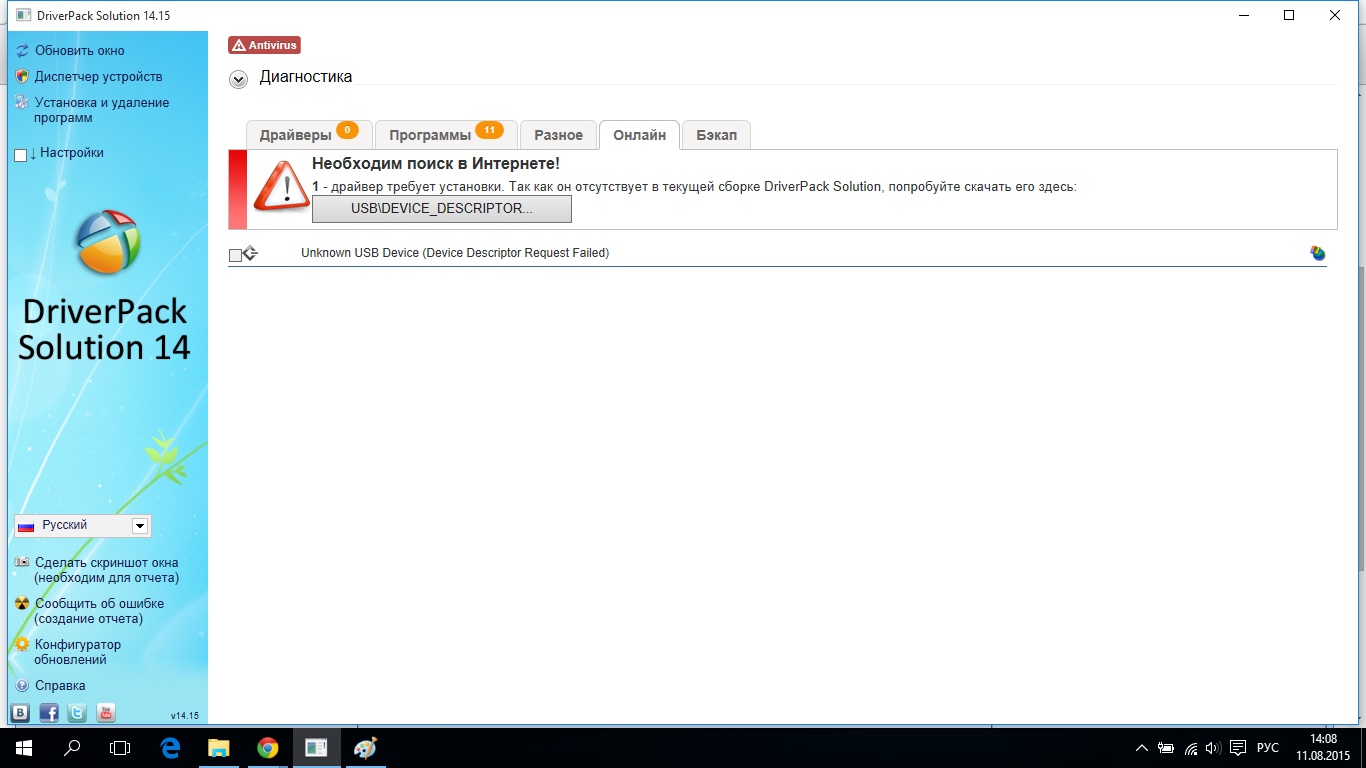Launch Google Chrome from the taskbar
The image size is (1366, 768).
[x=267, y=747]
